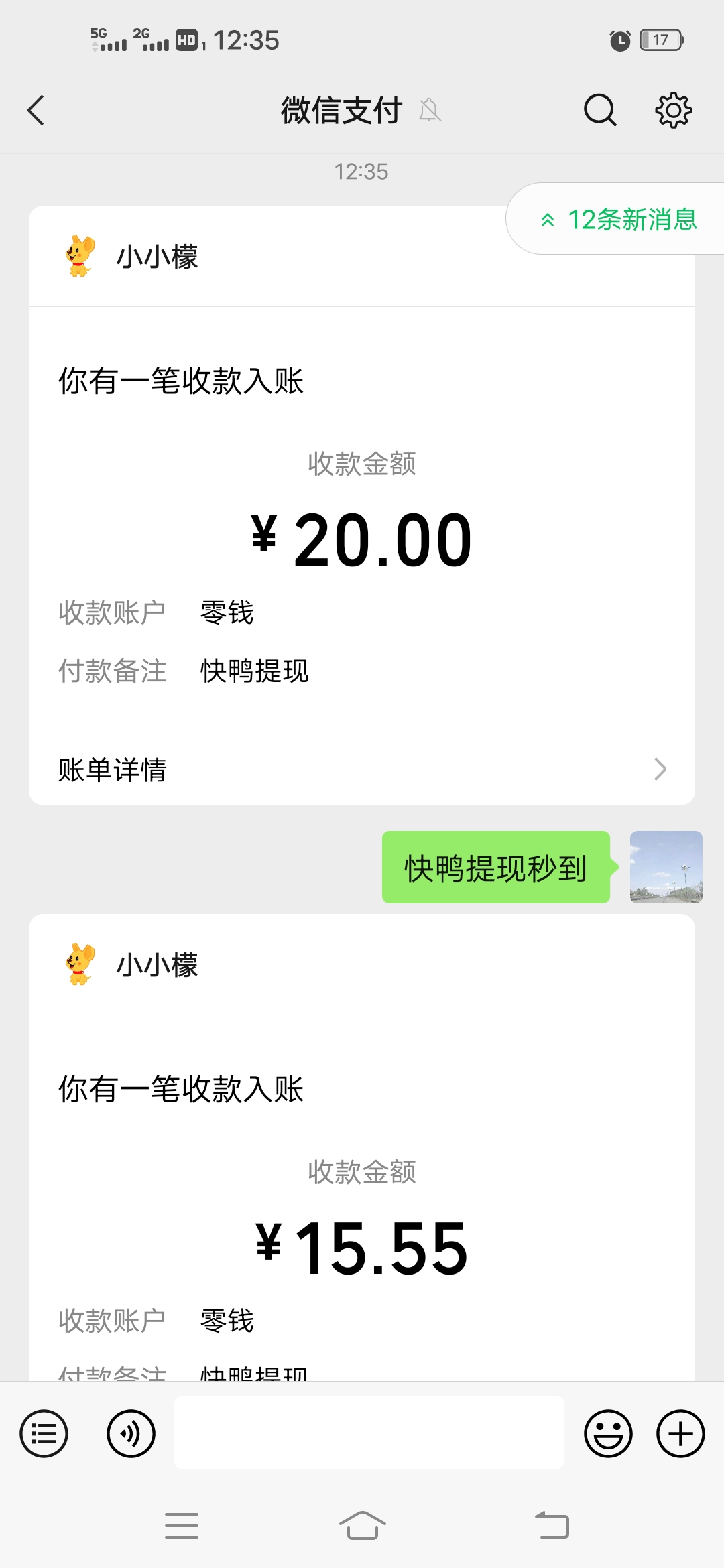
Task: Tap the back arrow icon
Action: pyautogui.click(x=36, y=111)
